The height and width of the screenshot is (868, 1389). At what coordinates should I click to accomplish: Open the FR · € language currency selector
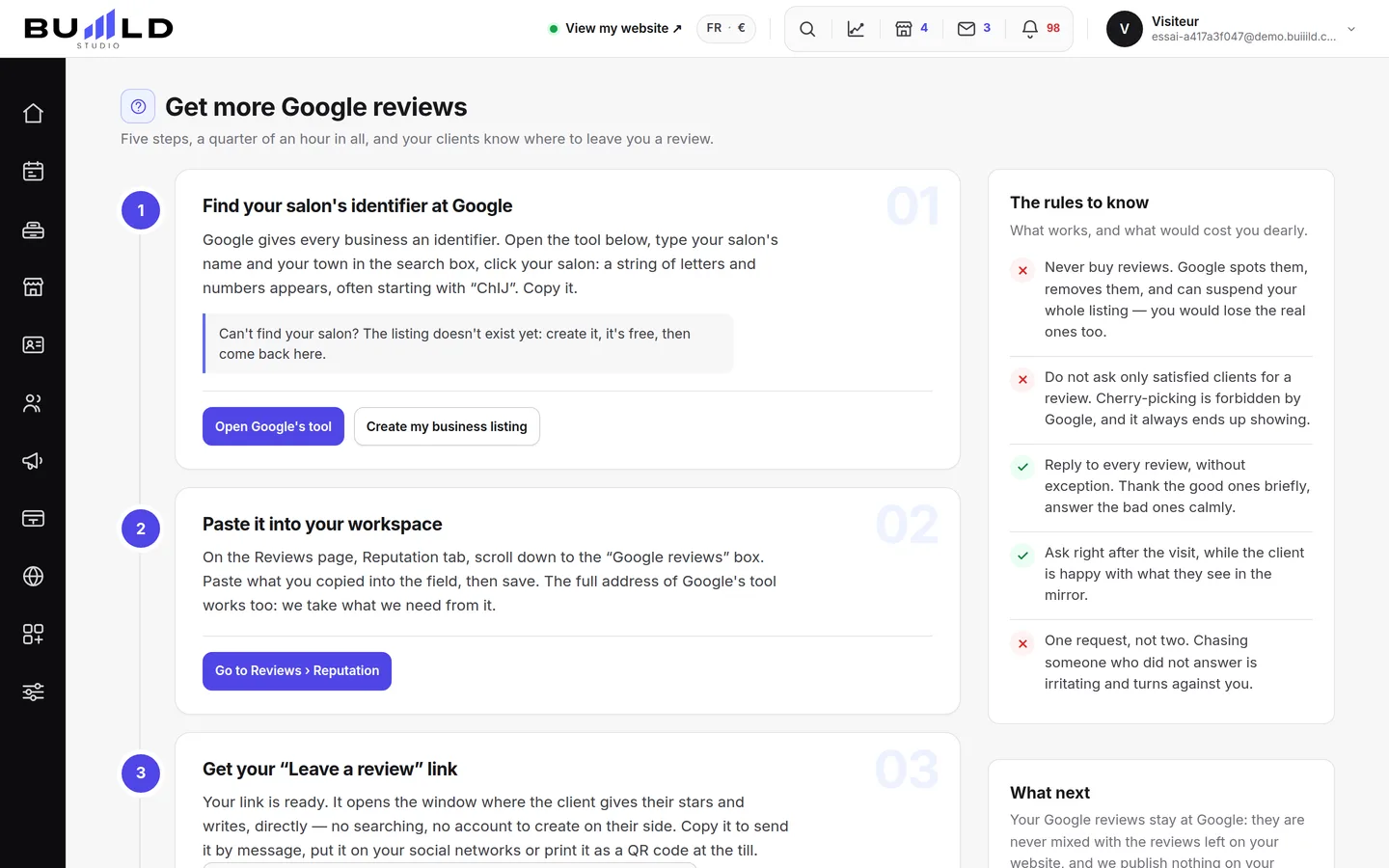pos(726,29)
